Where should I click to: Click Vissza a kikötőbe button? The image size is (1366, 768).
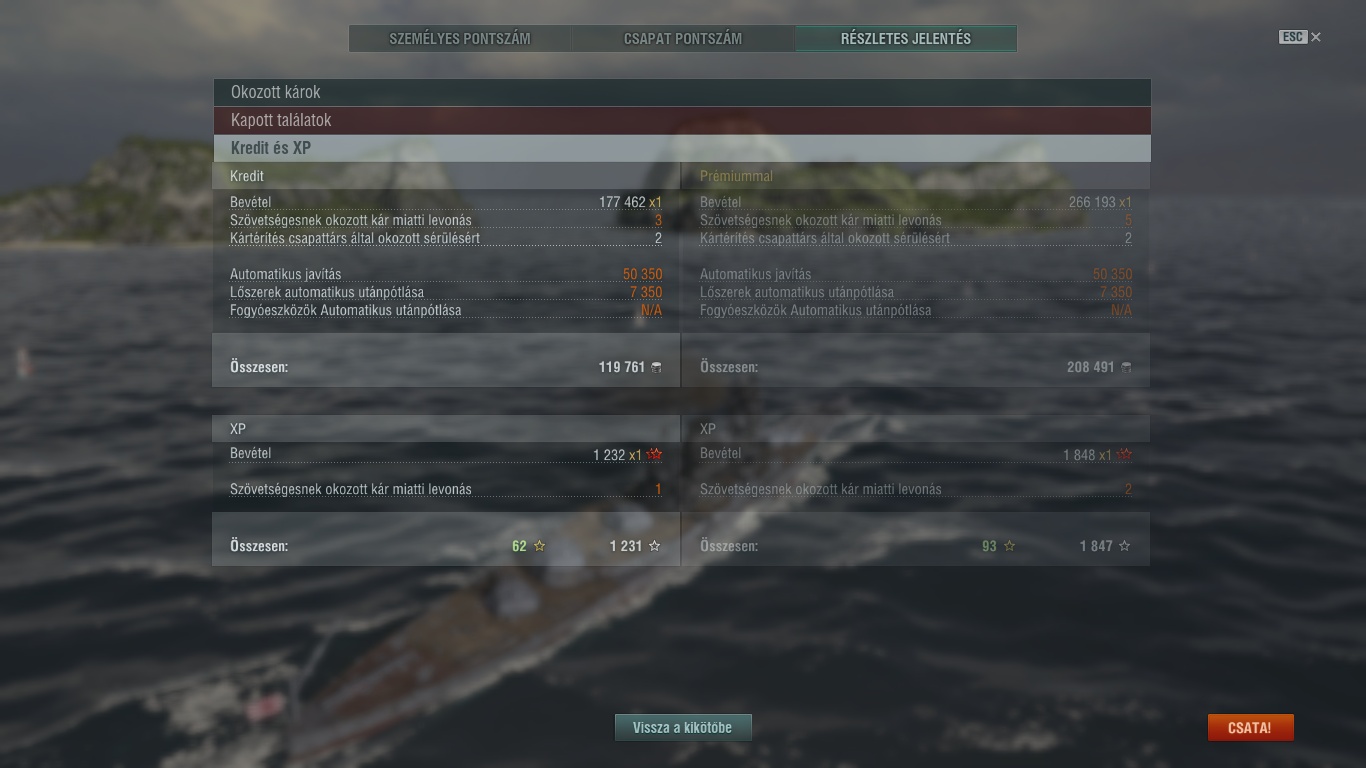(x=683, y=728)
